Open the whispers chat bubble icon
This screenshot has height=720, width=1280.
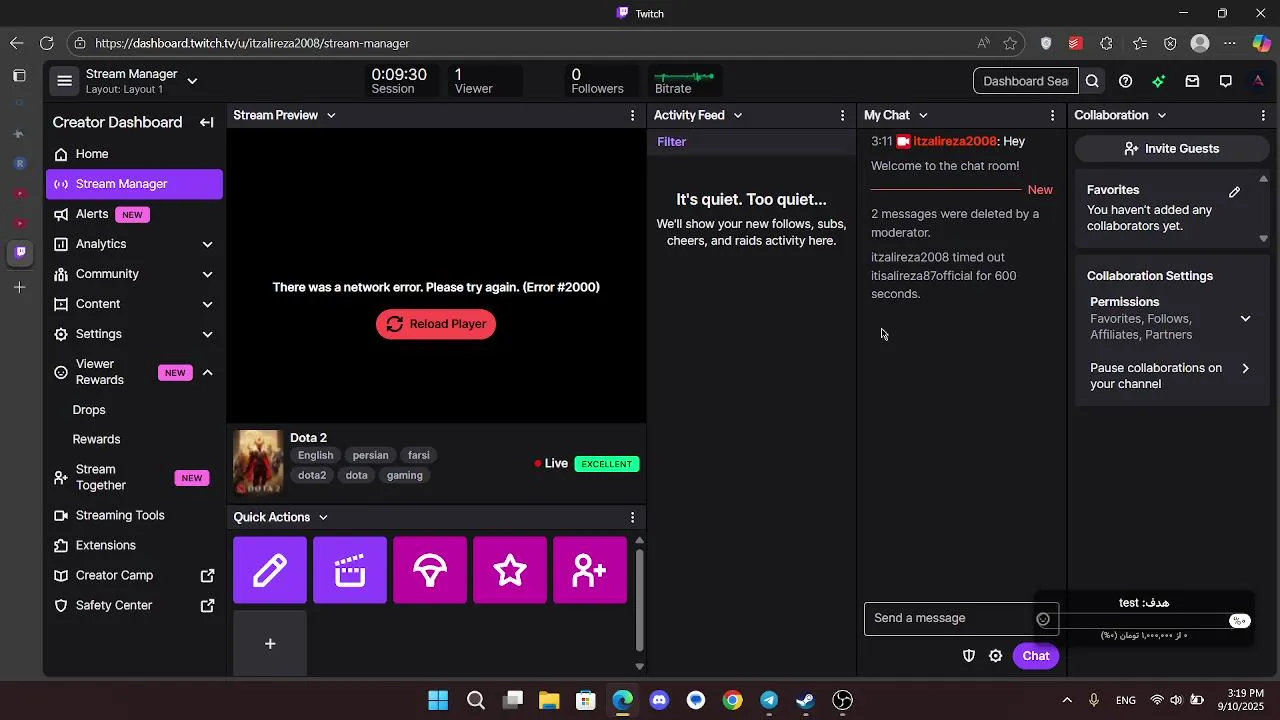pos(1225,81)
